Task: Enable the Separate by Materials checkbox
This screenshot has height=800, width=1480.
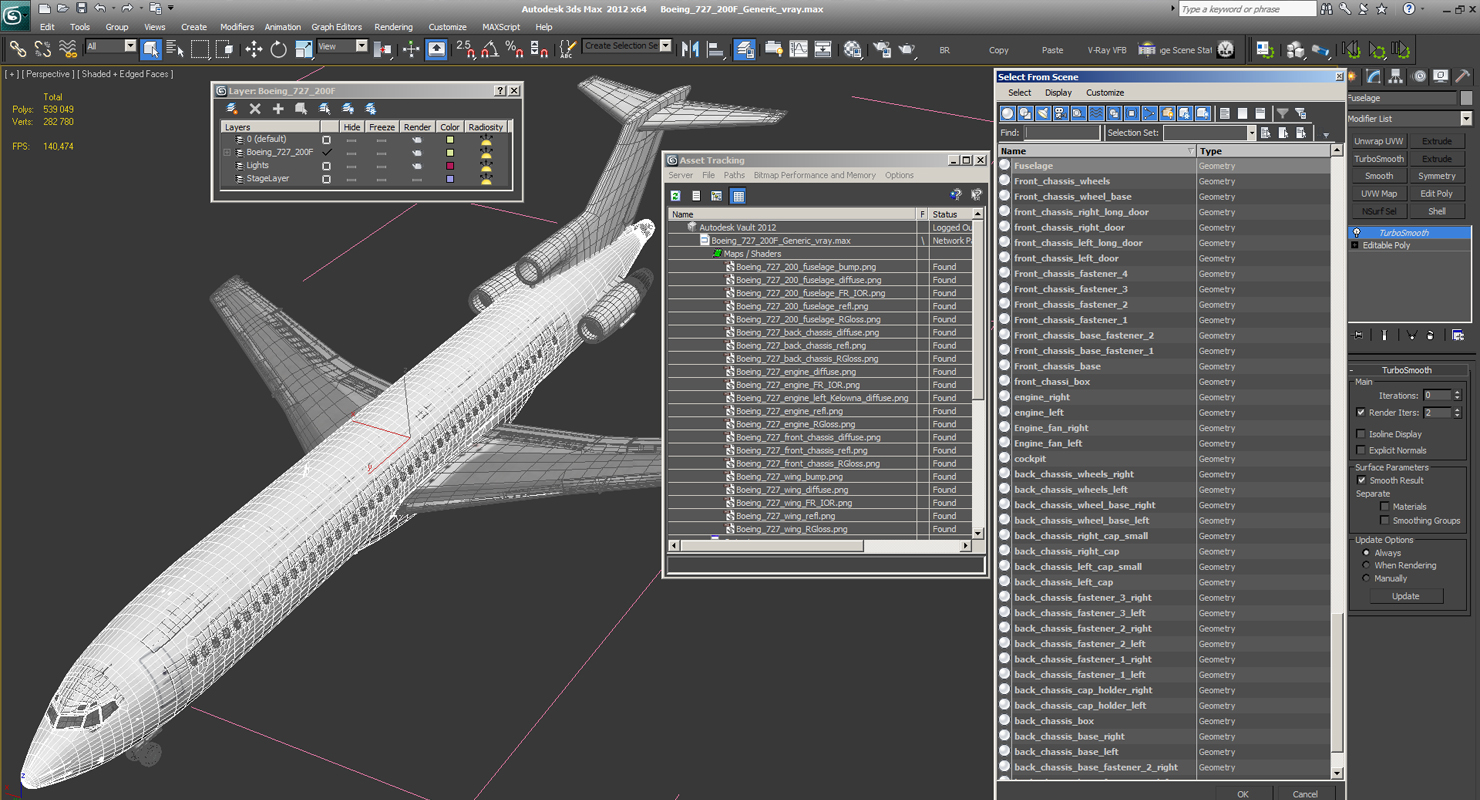Action: 1385,506
